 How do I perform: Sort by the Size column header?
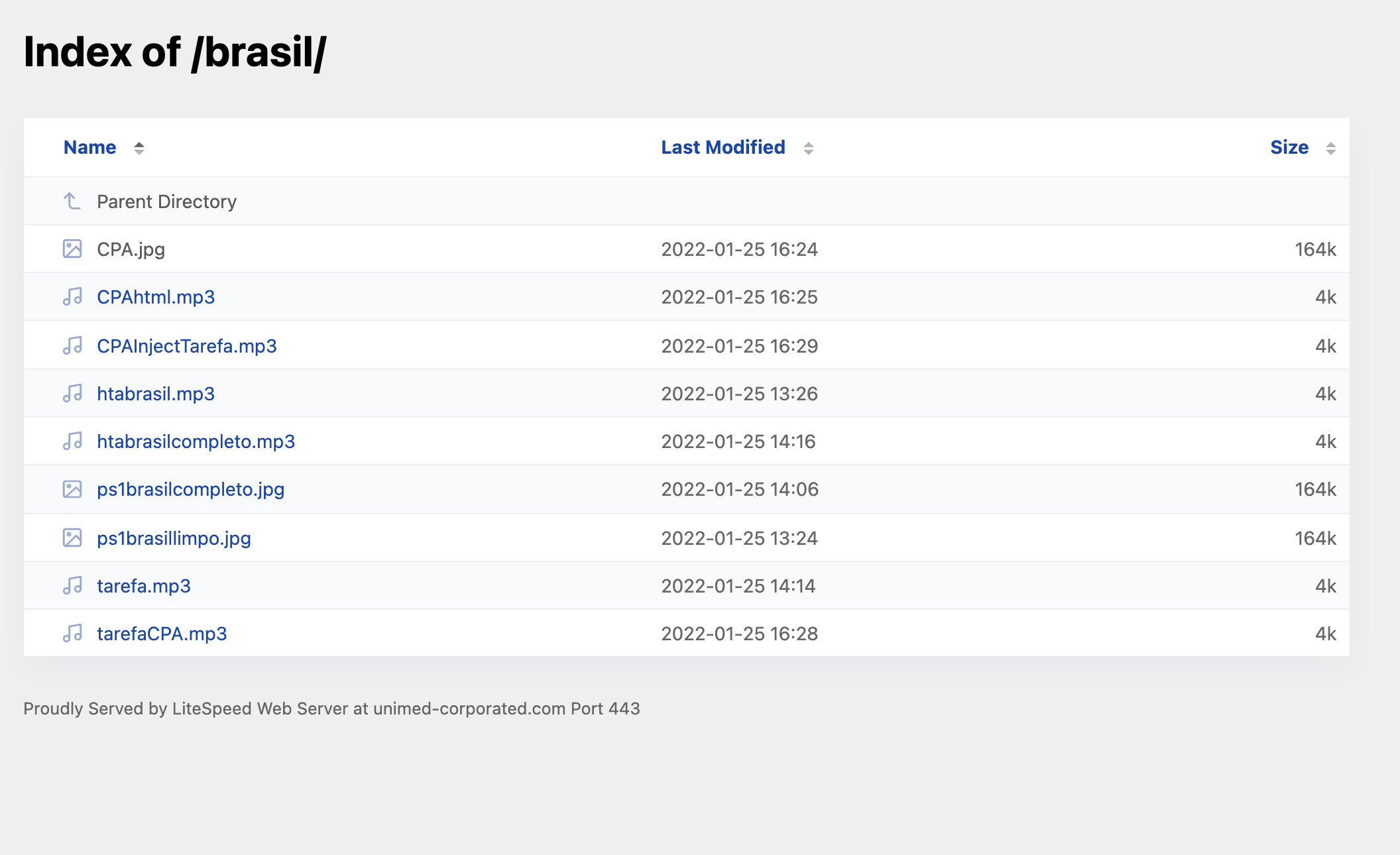[x=1289, y=147]
